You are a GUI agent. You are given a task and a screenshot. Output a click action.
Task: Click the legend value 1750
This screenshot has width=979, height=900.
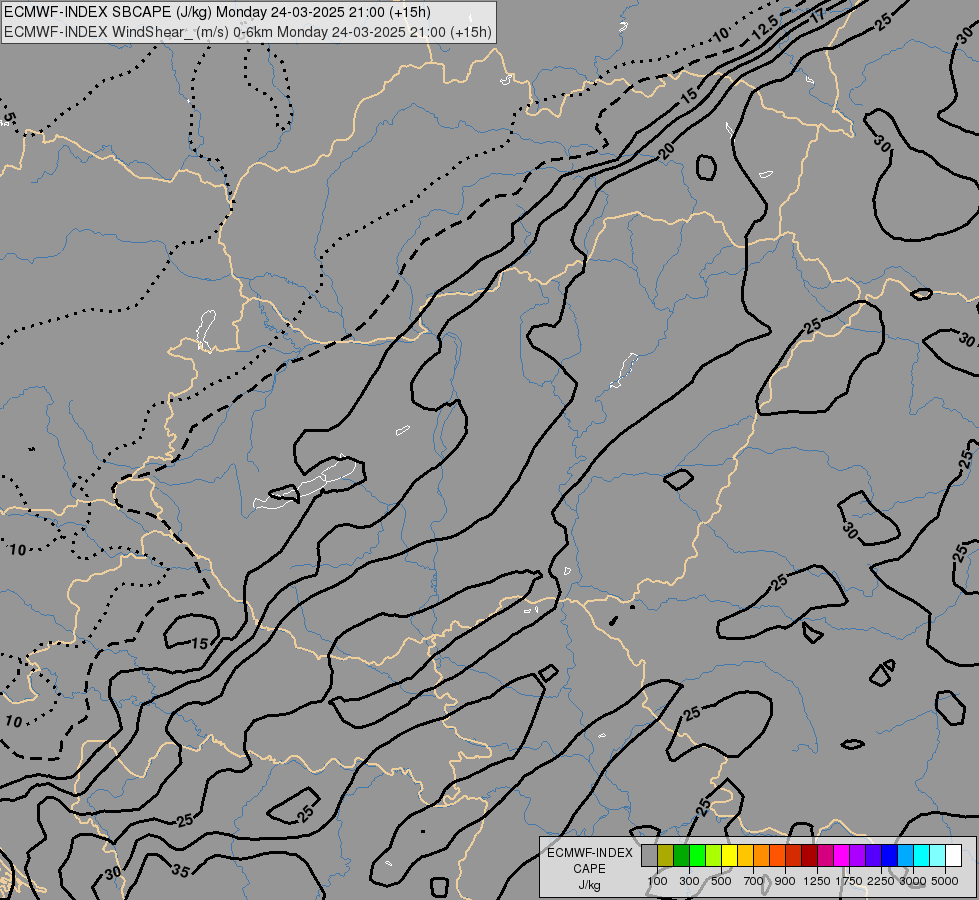tap(849, 881)
